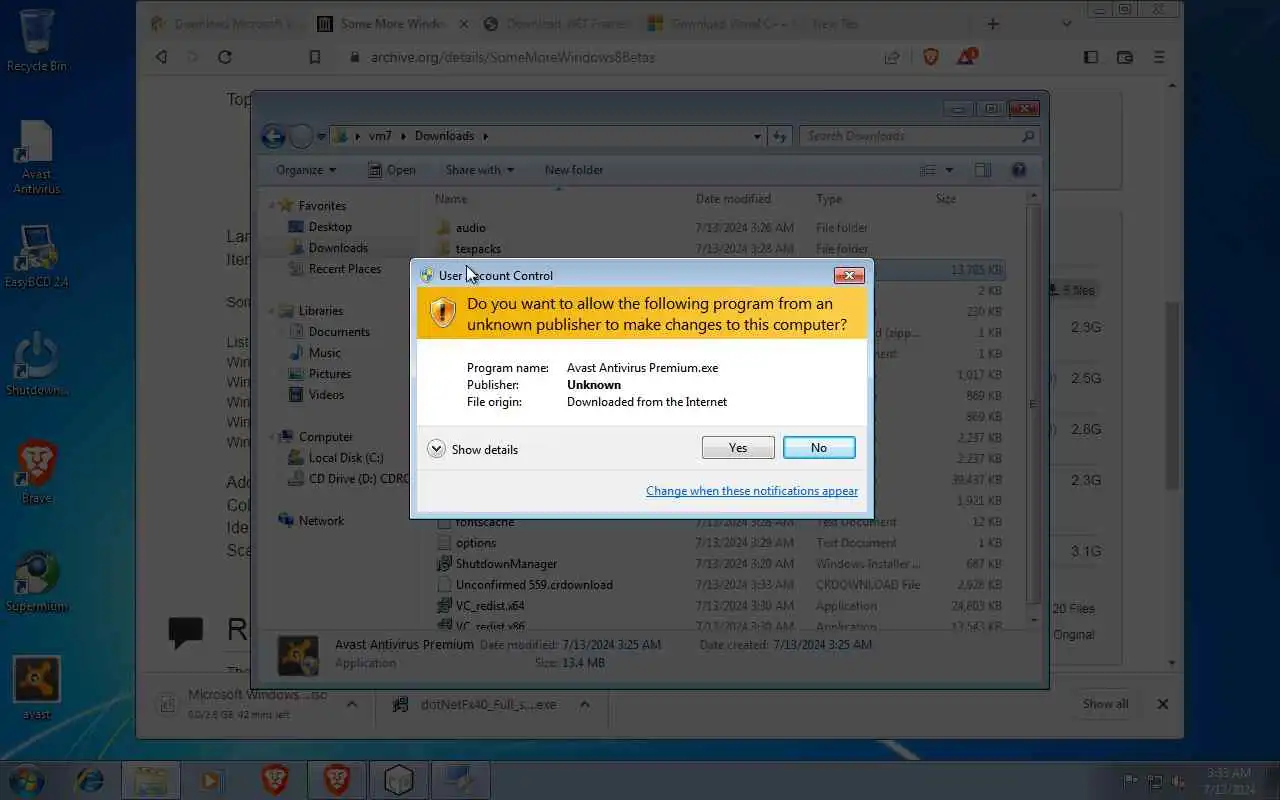Close the User Account Control dialog

point(849,275)
